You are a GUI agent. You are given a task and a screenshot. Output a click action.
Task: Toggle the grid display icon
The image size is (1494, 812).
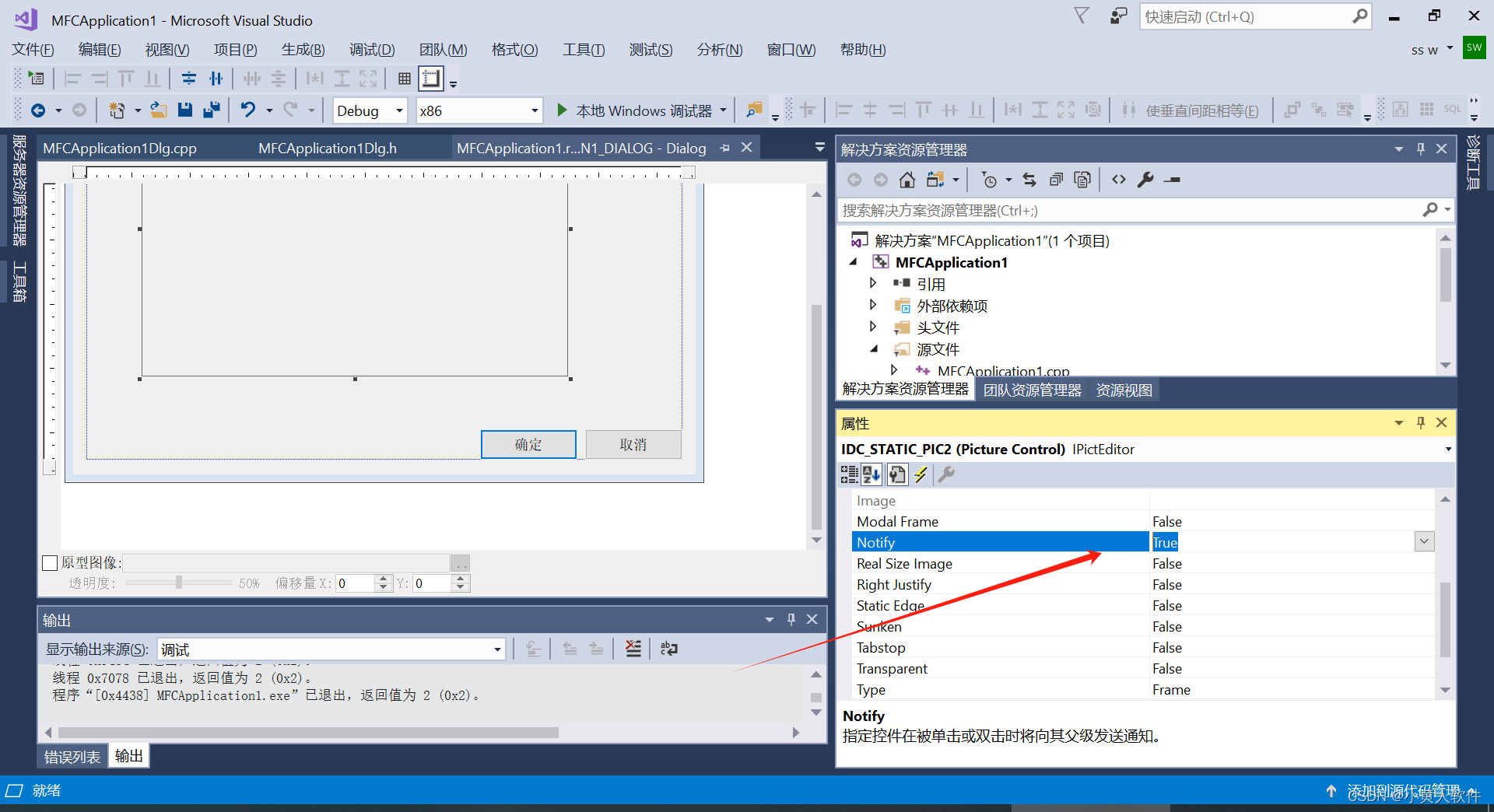tap(404, 79)
